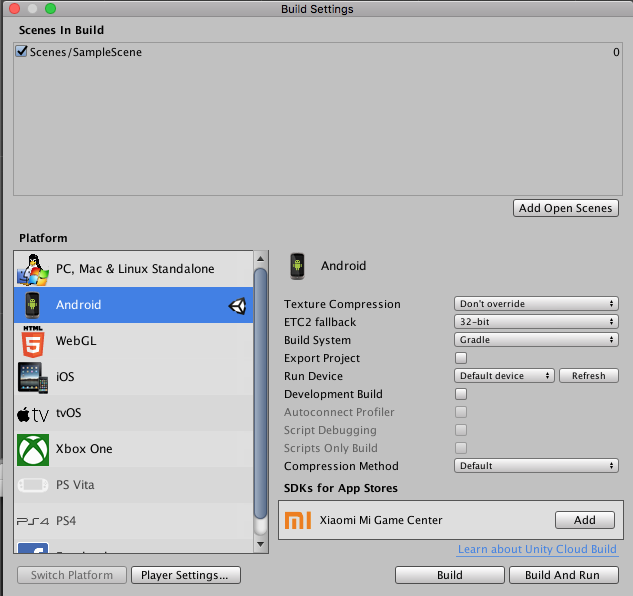The image size is (633, 596).
Task: Click the platform list scroll down arrow
Action: (x=260, y=544)
